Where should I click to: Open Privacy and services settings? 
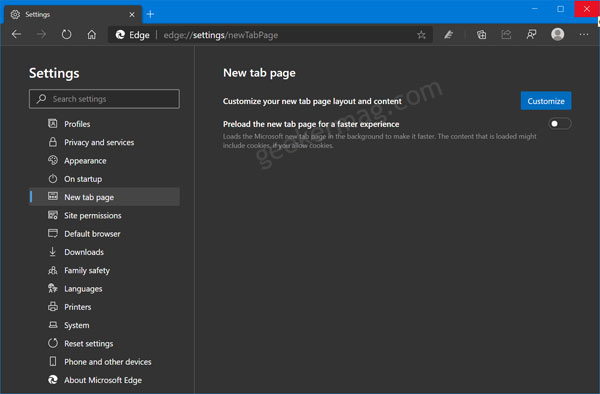click(104, 142)
